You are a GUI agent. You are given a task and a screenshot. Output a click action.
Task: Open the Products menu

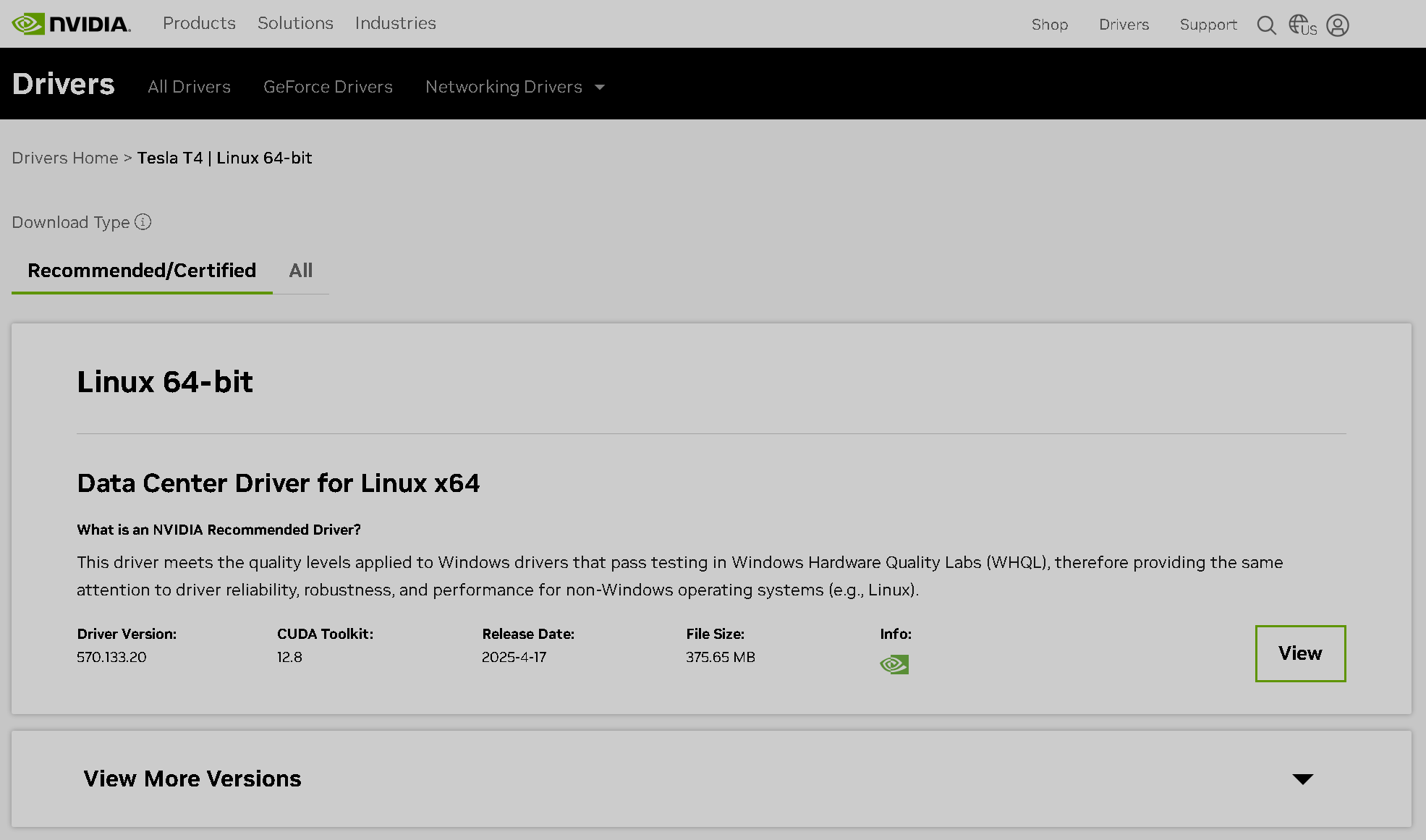[199, 23]
